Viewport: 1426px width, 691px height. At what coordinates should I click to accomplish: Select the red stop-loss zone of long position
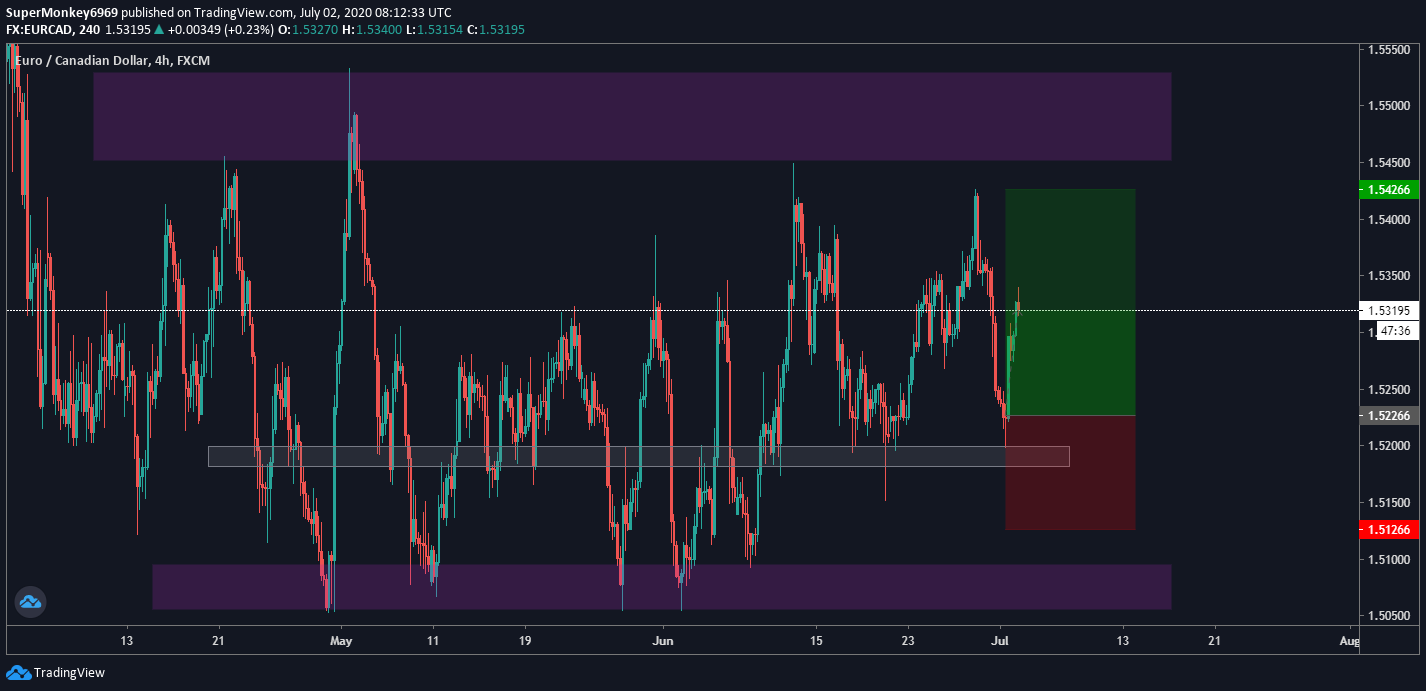[1070, 473]
